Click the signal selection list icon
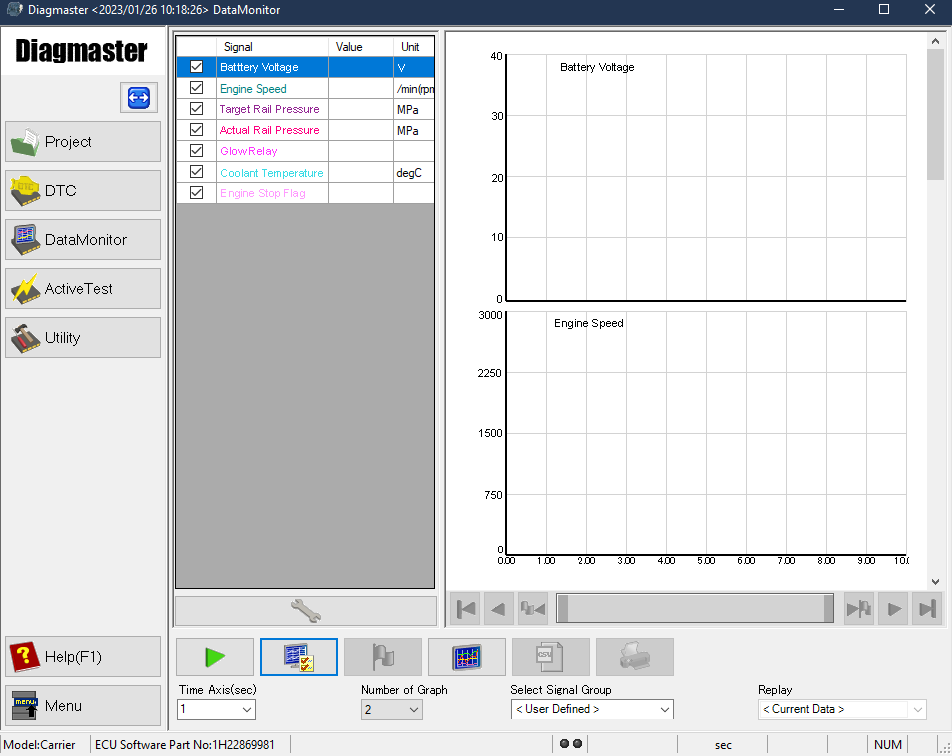952x756 pixels. tap(299, 657)
